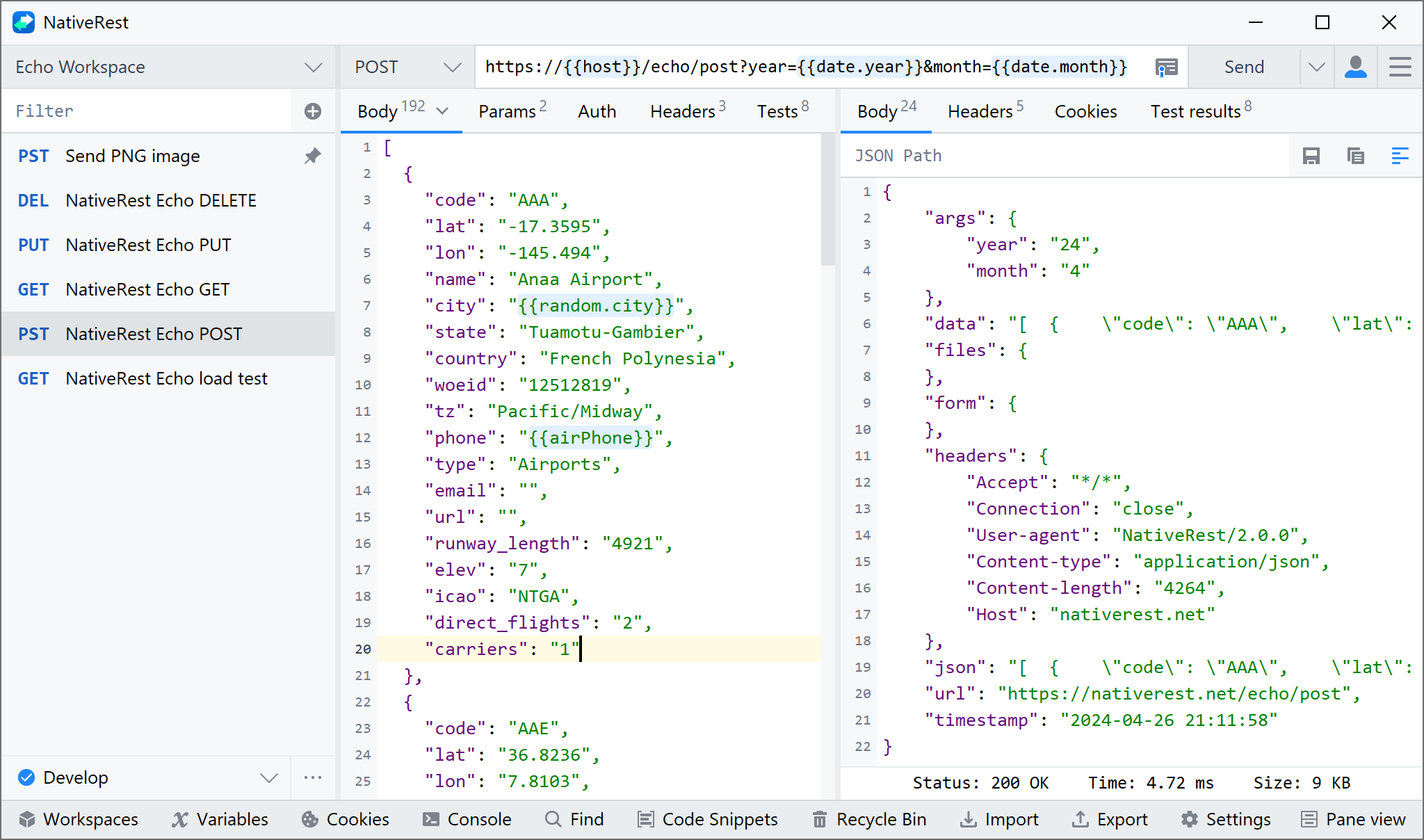Toggle the Pane view layout
Viewport: 1424px width, 840px height.
click(x=1353, y=819)
